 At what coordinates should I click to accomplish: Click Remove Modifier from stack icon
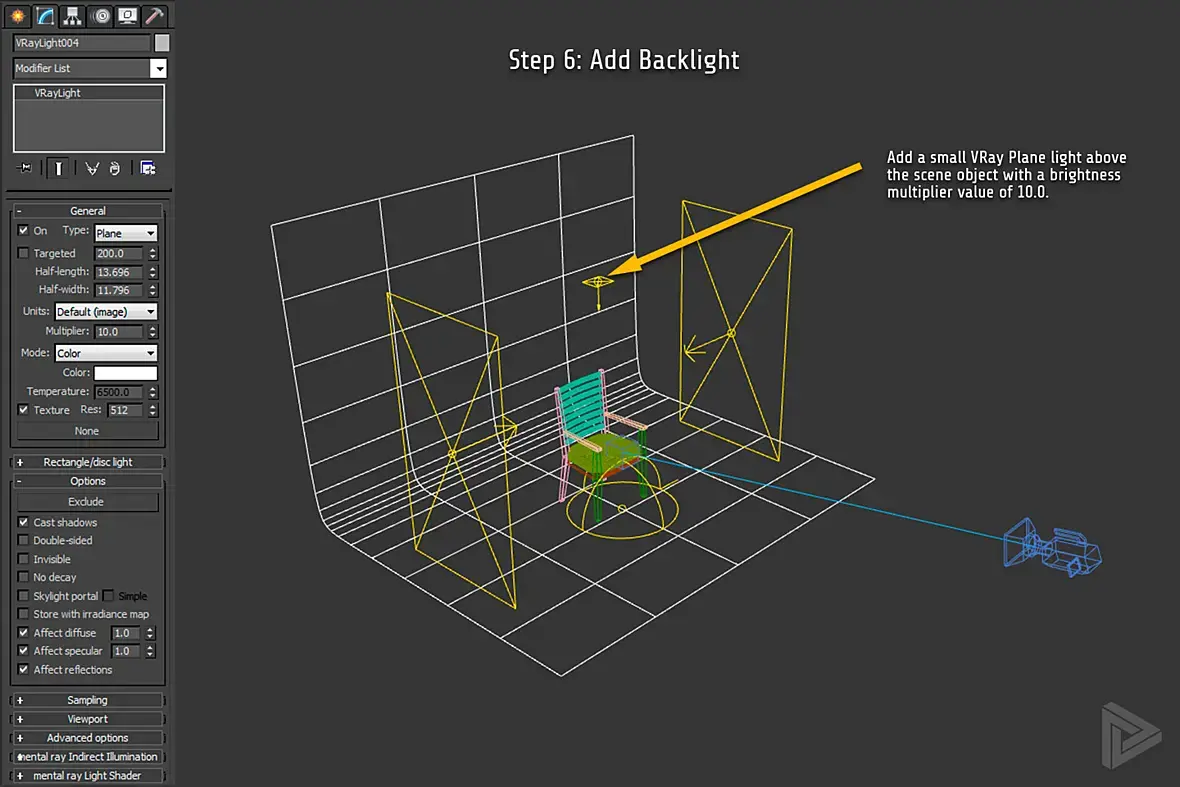click(114, 168)
